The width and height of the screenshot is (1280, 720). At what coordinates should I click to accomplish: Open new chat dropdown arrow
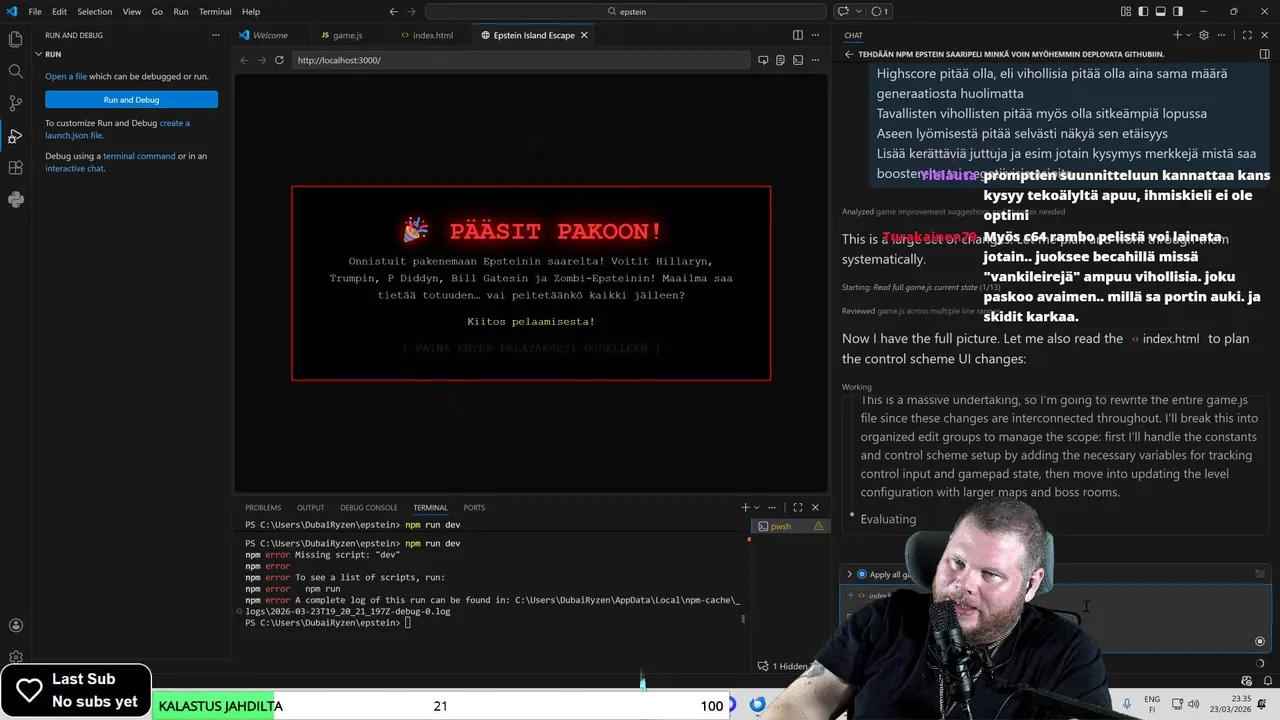tap(1188, 35)
